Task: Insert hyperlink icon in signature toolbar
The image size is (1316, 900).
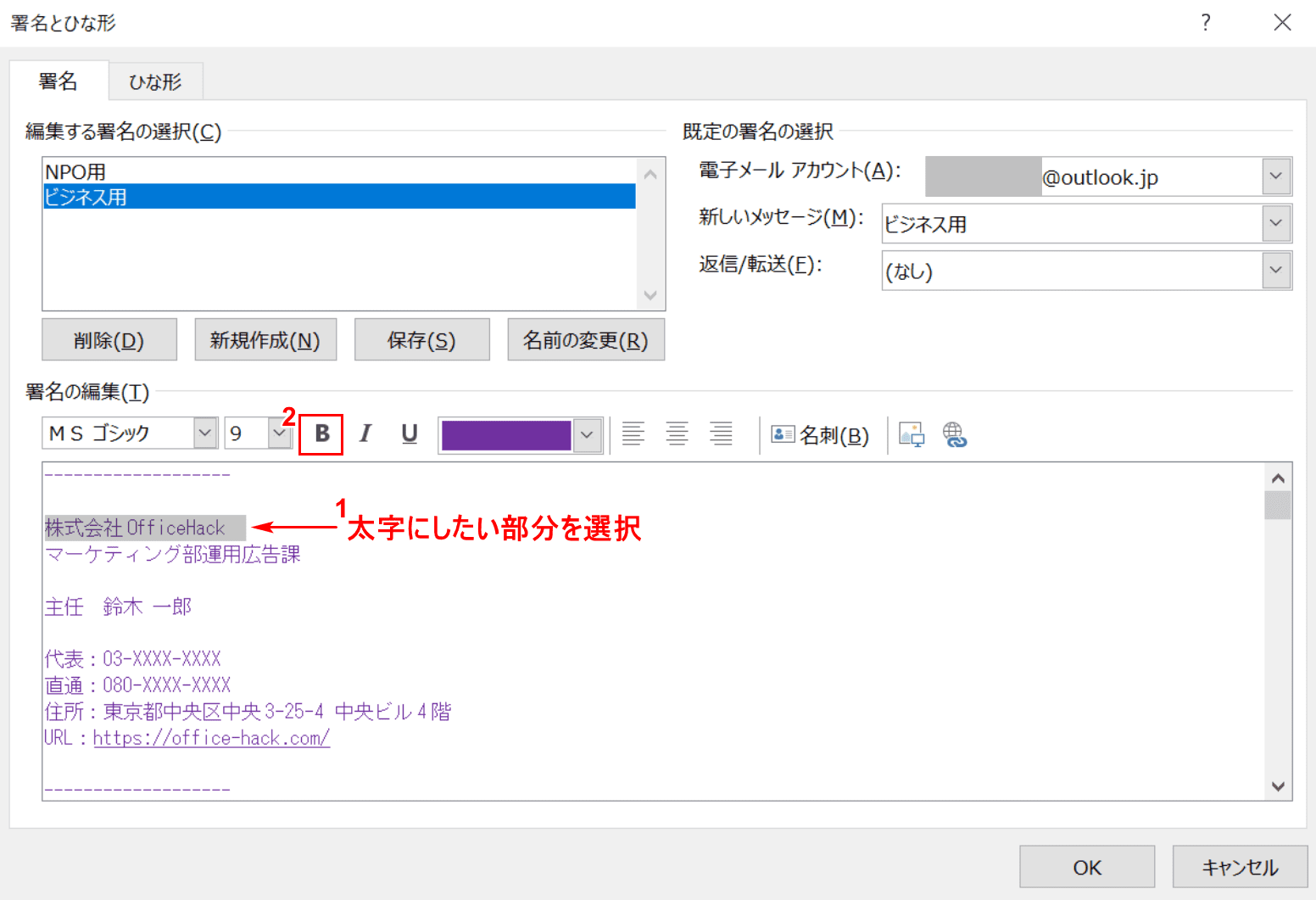Action: click(955, 434)
